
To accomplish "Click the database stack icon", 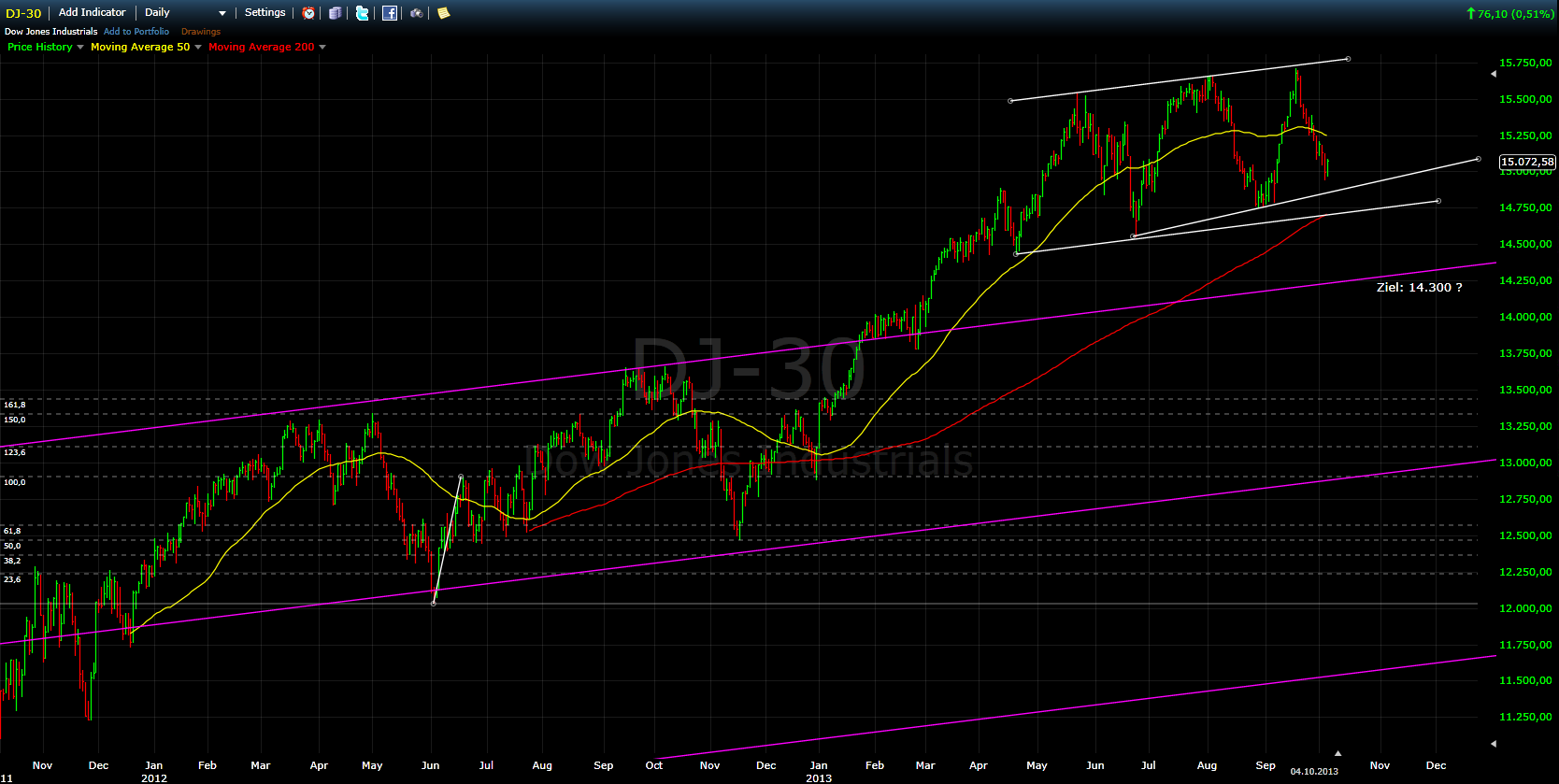I will point(335,13).
